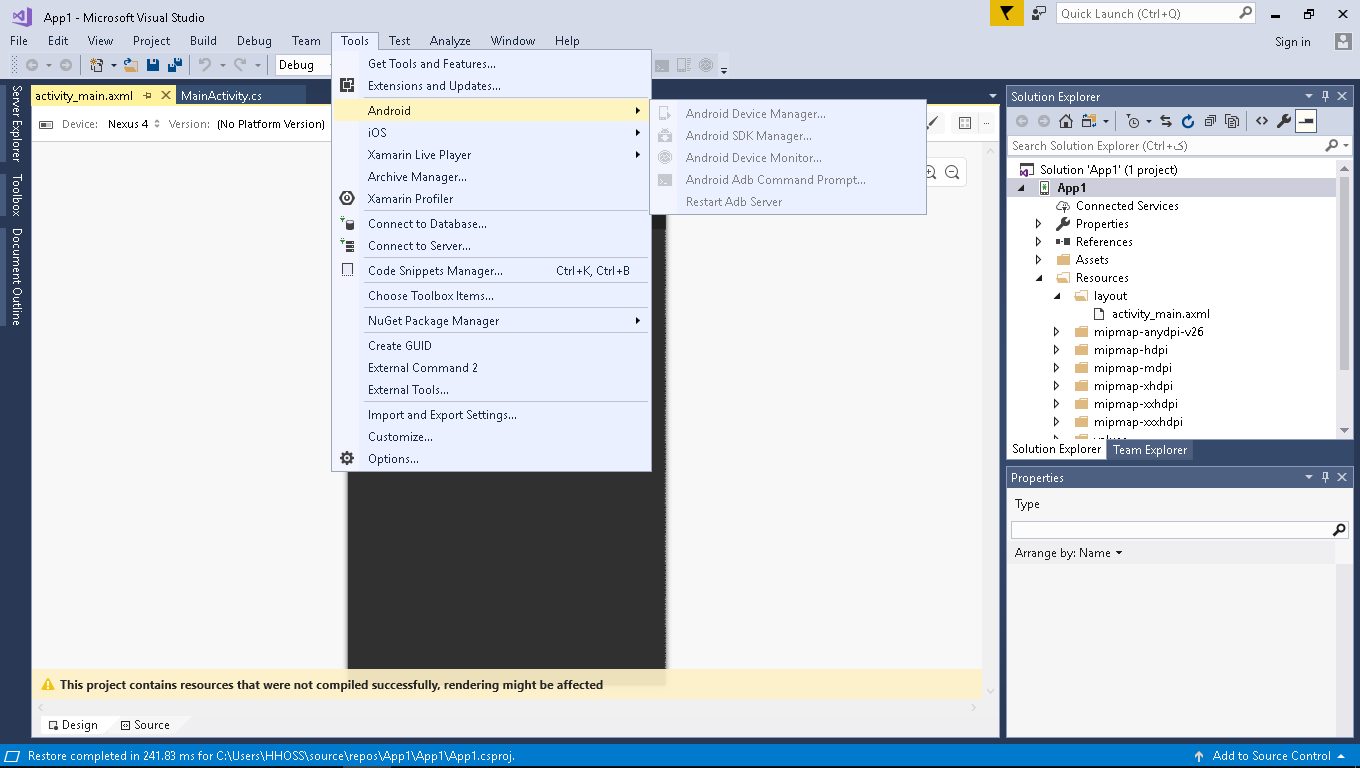Click the Send Feedback icon
This screenshot has height=768, width=1360.
[x=1039, y=13]
